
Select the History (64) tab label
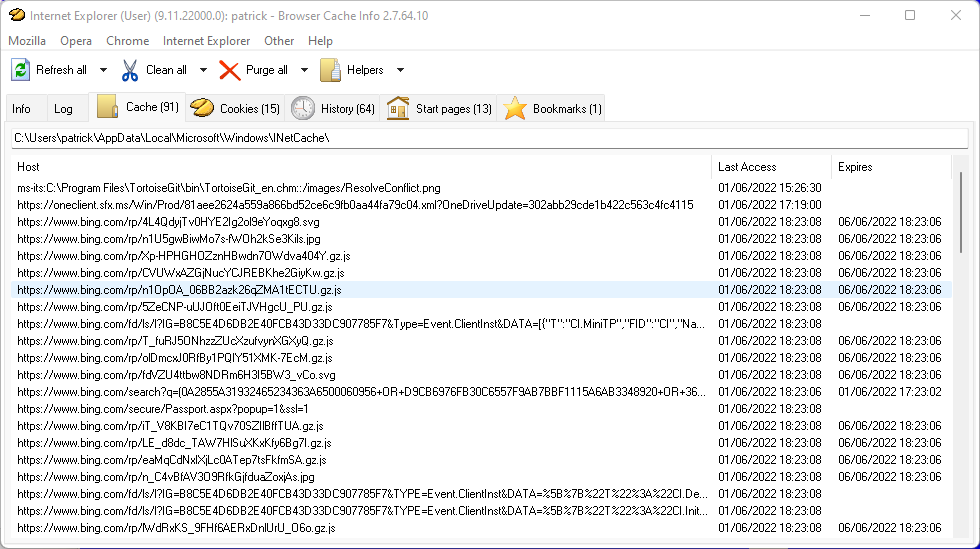(348, 109)
